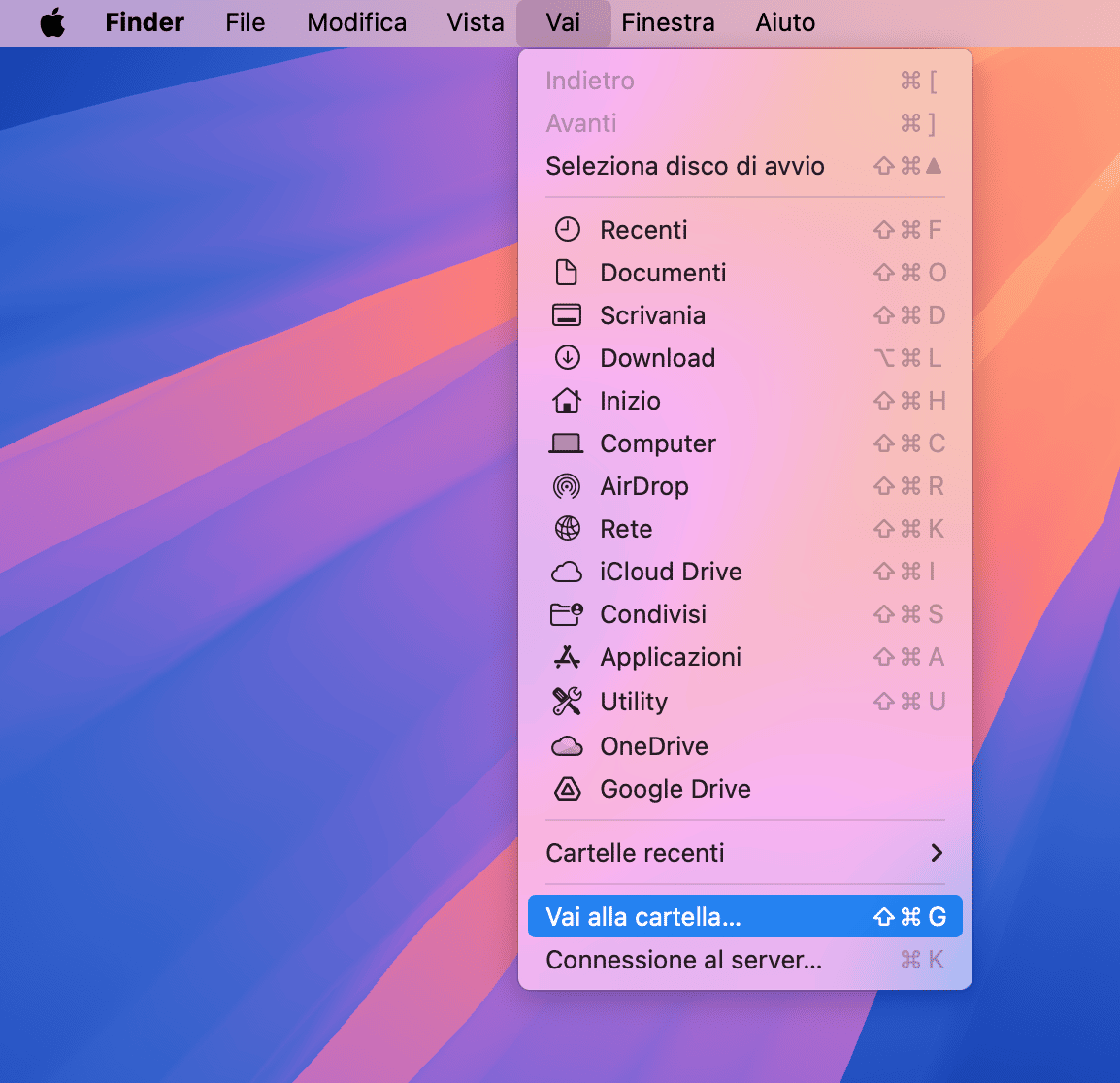1120x1083 pixels.
Task: Expand Cartelle recenti submenu arrow
Action: click(937, 853)
